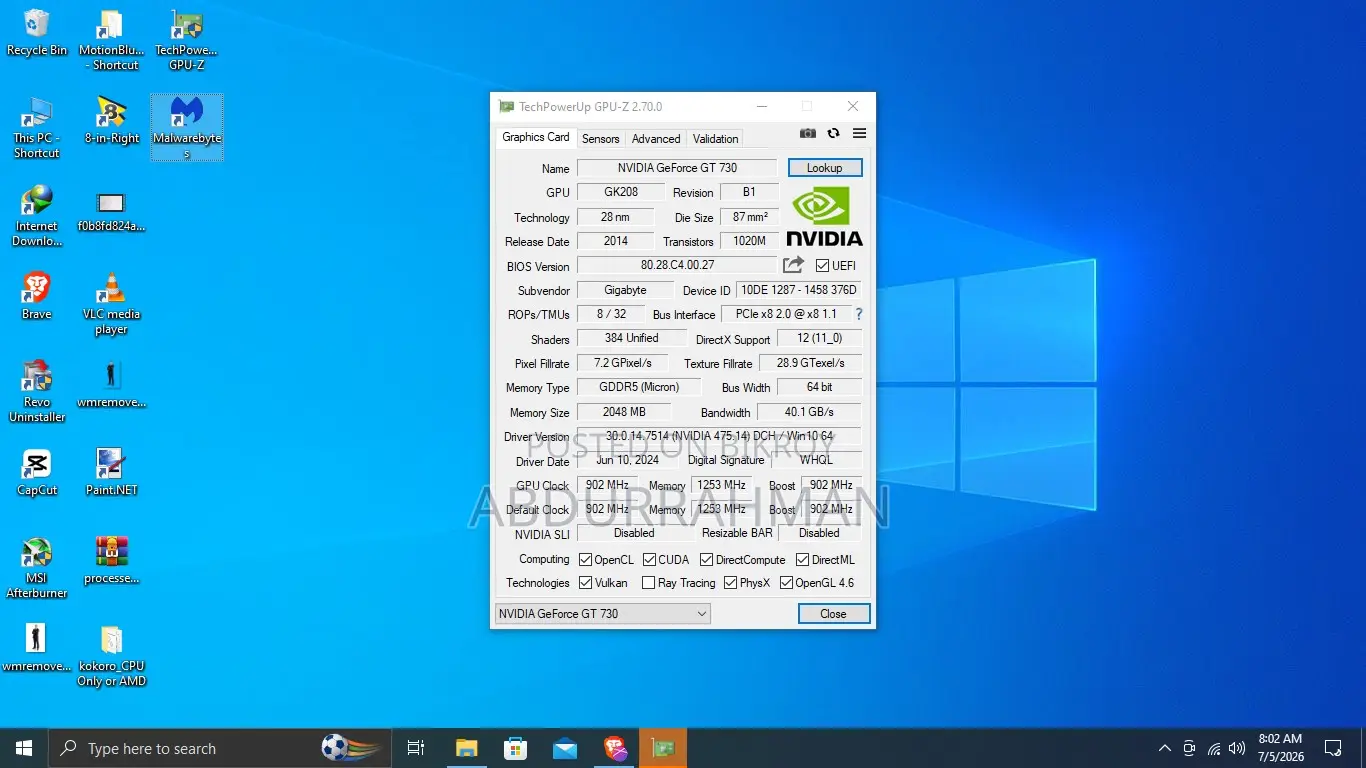Select the MSI Afterburner desktop icon
This screenshot has height=768, width=1366.
[37, 568]
